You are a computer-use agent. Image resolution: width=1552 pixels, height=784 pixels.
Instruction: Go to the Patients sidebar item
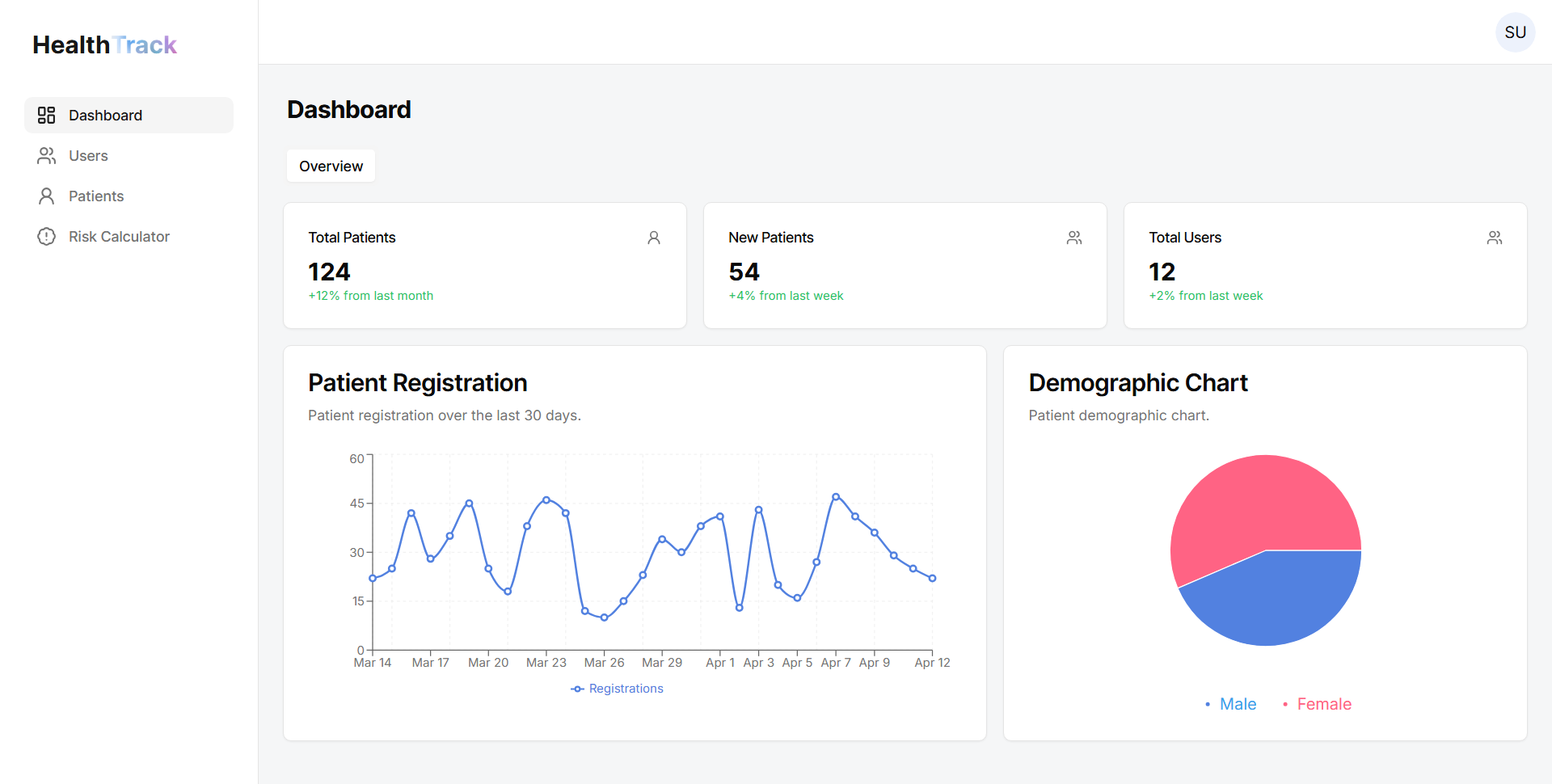click(x=96, y=196)
